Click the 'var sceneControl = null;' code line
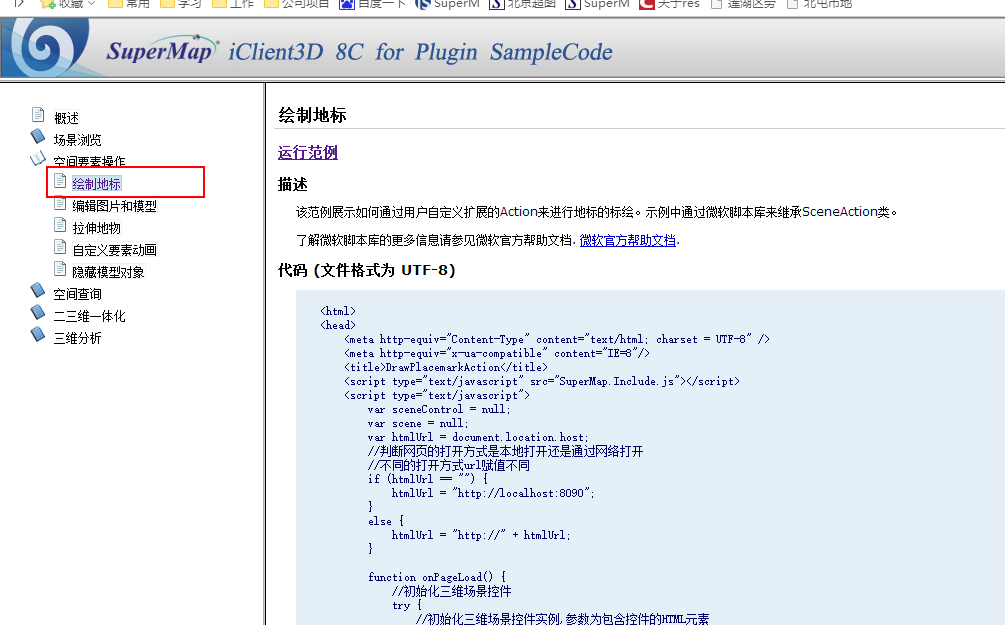Viewport: 1005px width, 625px height. (439, 410)
